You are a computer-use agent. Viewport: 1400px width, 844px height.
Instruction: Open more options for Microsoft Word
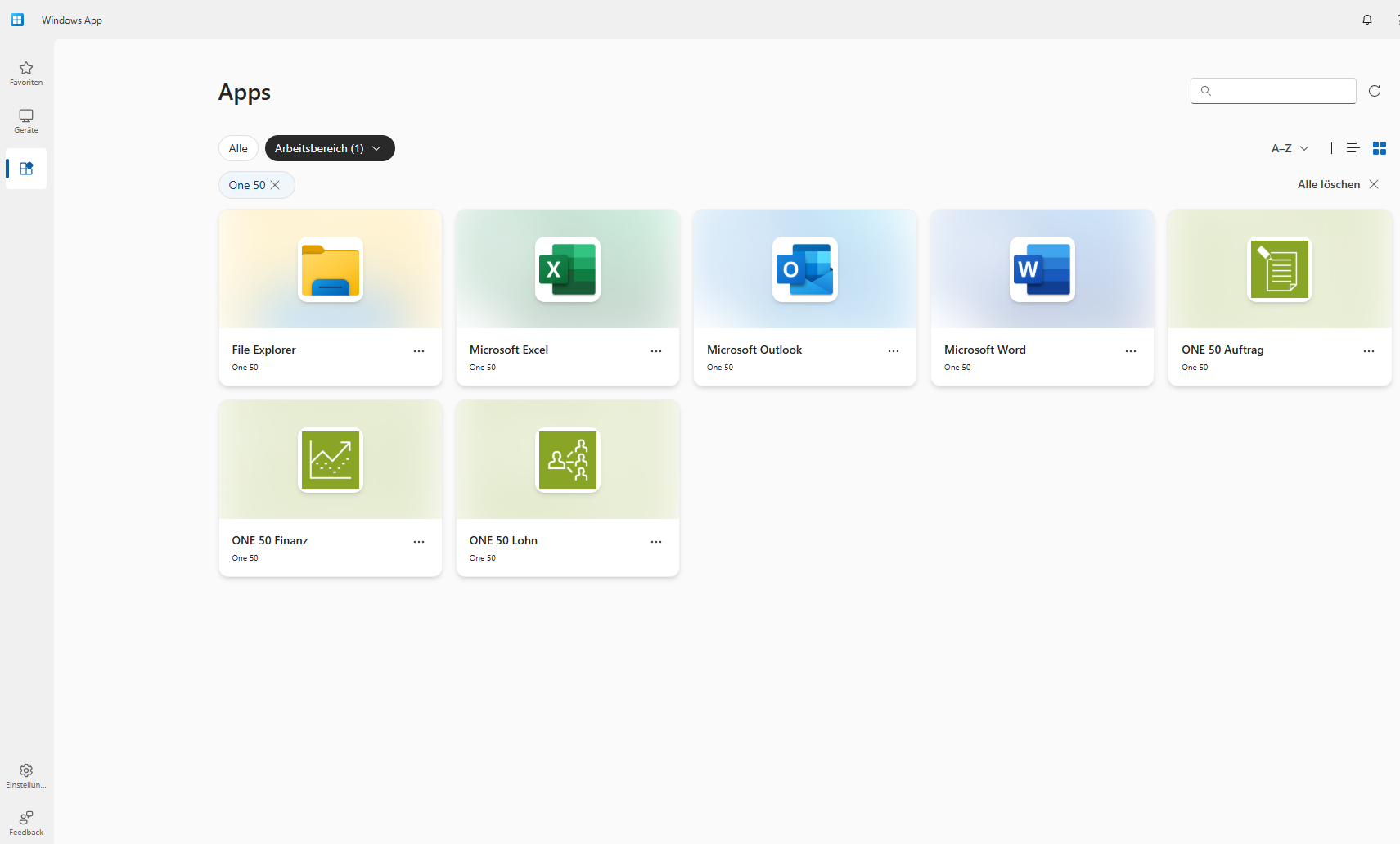pyautogui.click(x=1131, y=351)
